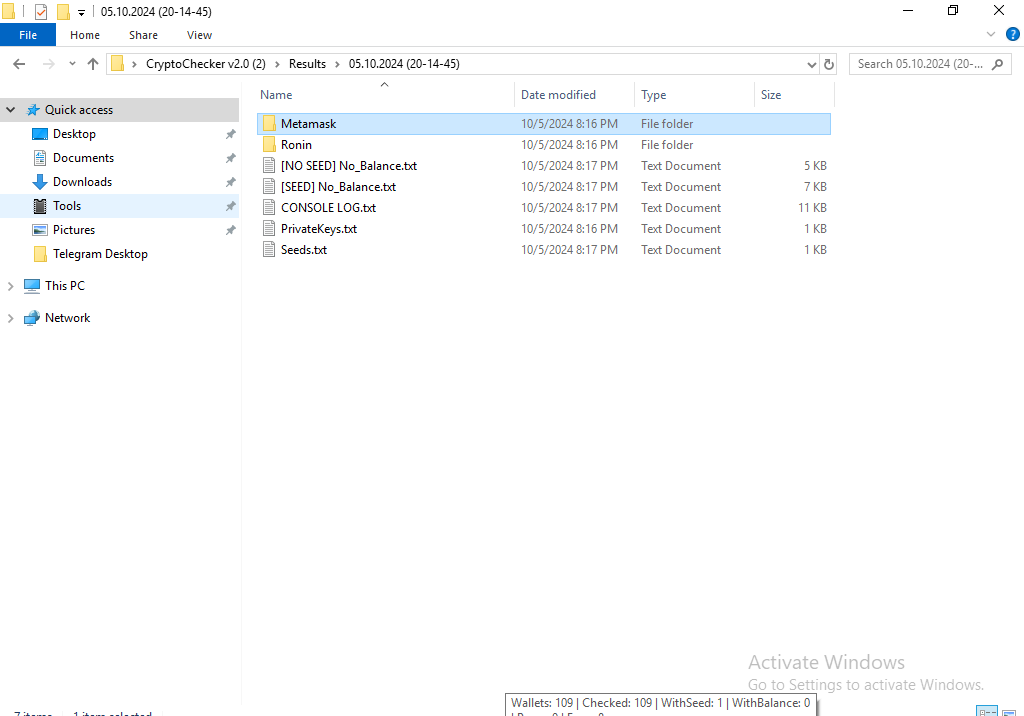This screenshot has height=716, width=1024.
Task: Click the Results breadcrumb in address bar
Action: click(x=307, y=64)
